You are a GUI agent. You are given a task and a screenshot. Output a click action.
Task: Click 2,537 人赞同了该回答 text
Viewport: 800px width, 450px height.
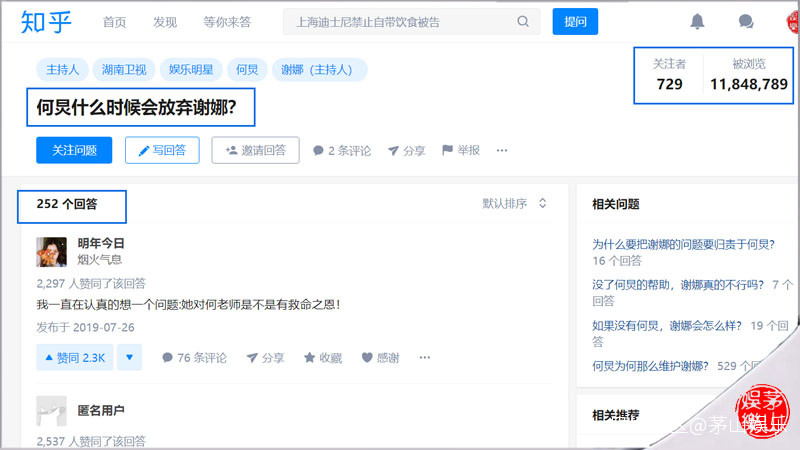pos(91,441)
